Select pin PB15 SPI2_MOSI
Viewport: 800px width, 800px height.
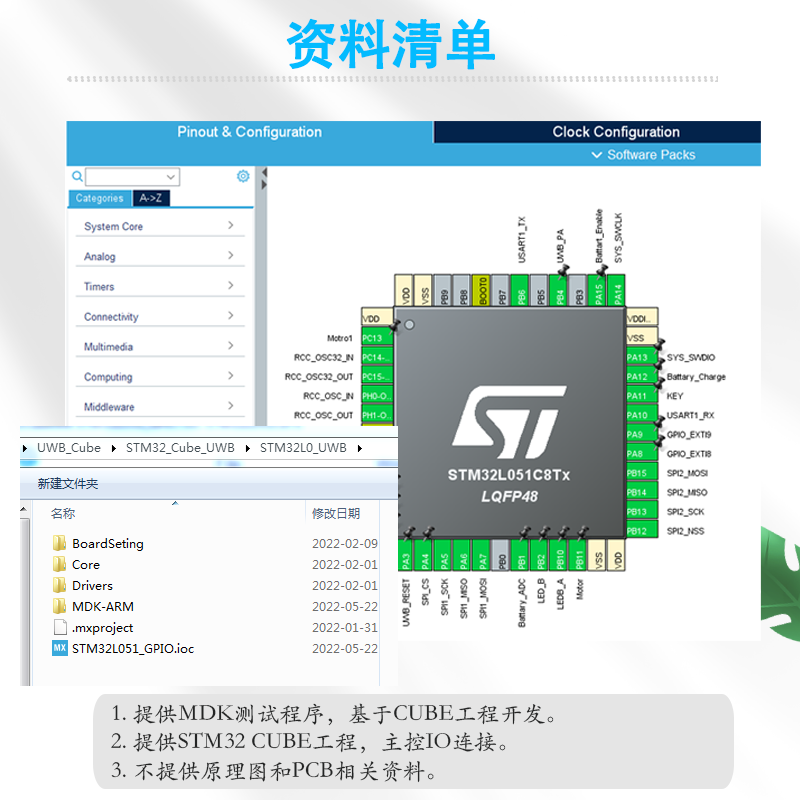pos(642,473)
